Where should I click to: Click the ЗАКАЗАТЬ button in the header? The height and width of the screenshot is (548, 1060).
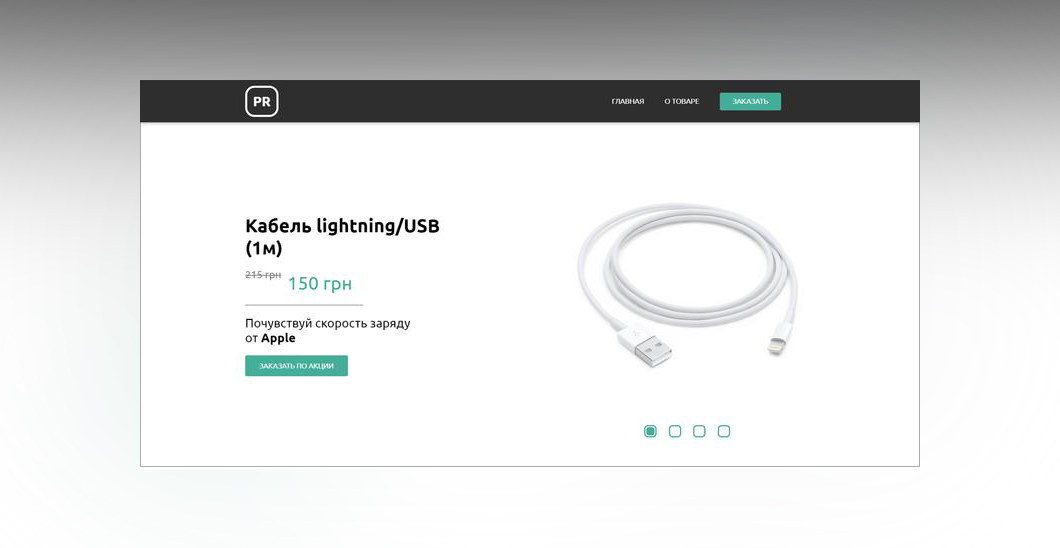(x=750, y=101)
